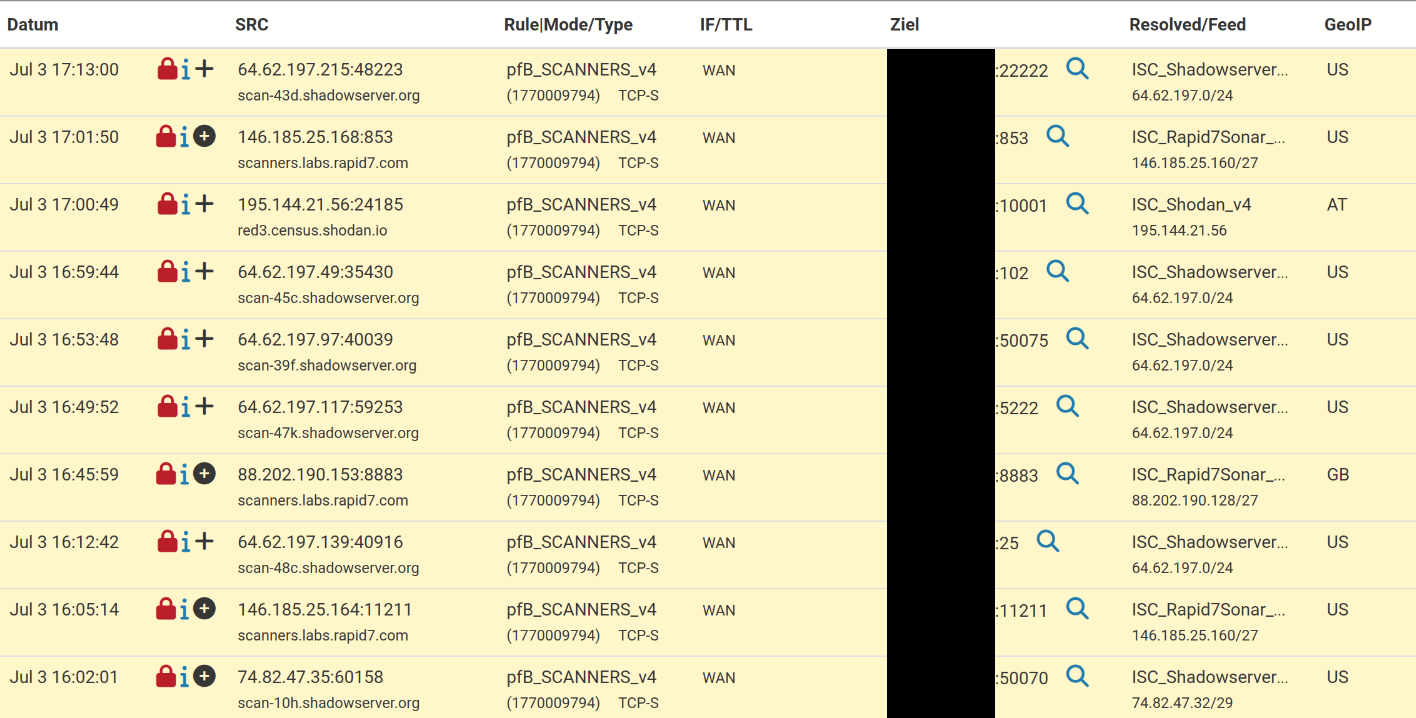
Task: Click the AT GeoIP code
Action: [x=1337, y=205]
